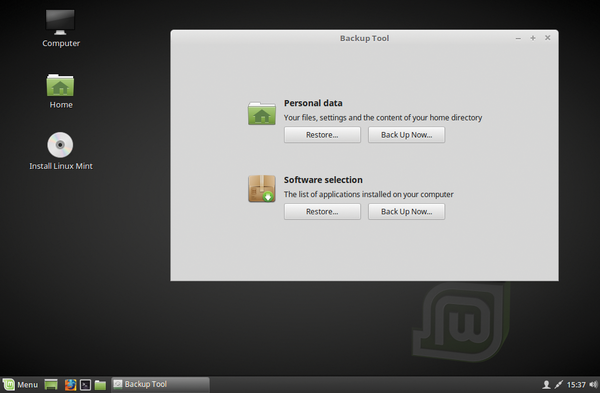Click the volume speaker tray icon
The width and height of the screenshot is (600, 393).
(593, 385)
